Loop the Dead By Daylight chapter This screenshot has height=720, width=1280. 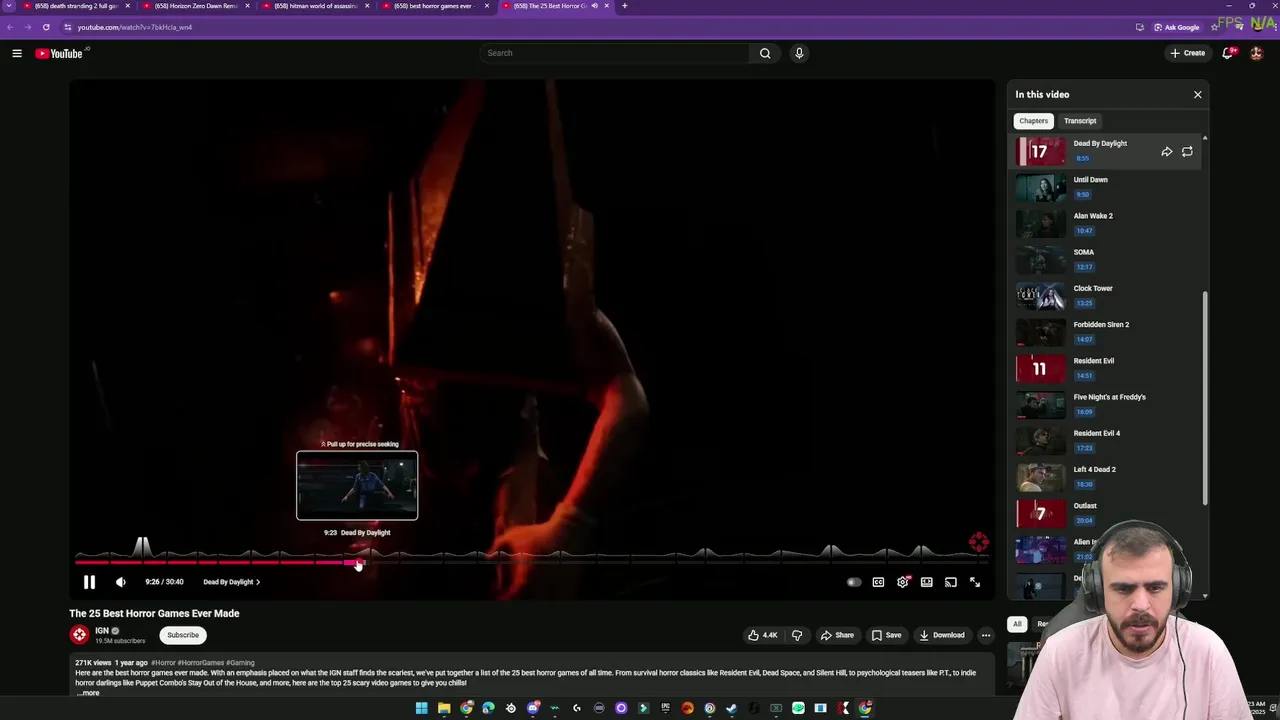click(1187, 152)
